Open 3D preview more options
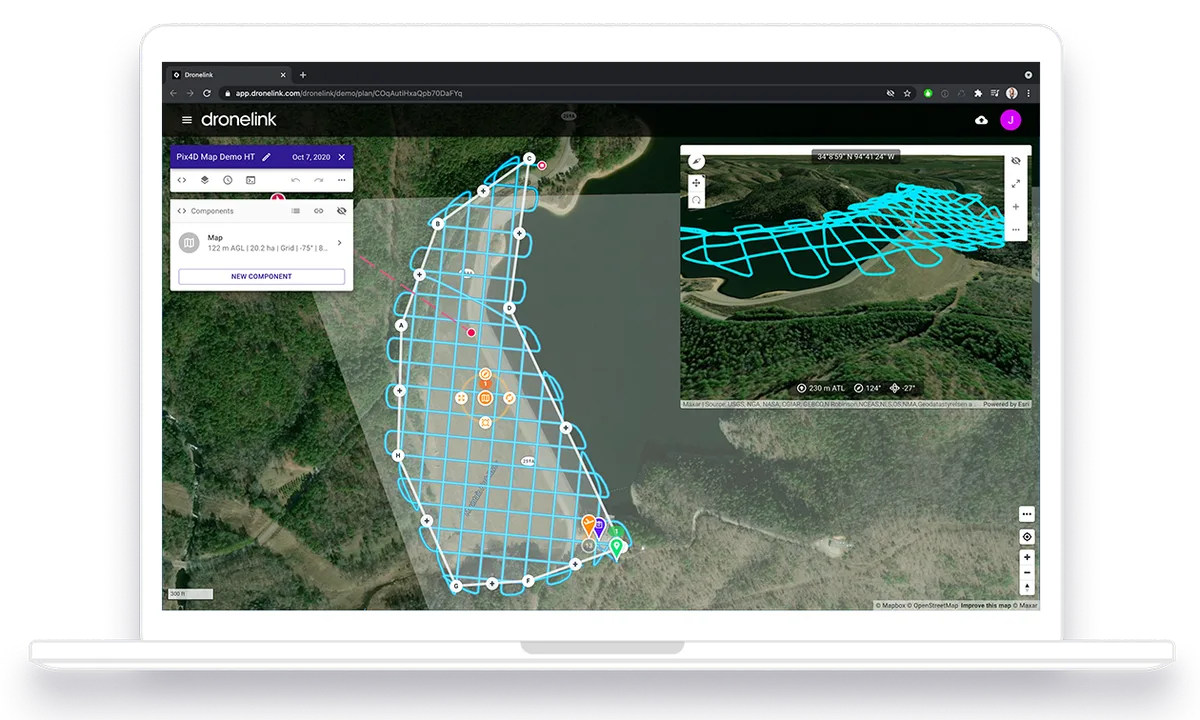 1016,230
